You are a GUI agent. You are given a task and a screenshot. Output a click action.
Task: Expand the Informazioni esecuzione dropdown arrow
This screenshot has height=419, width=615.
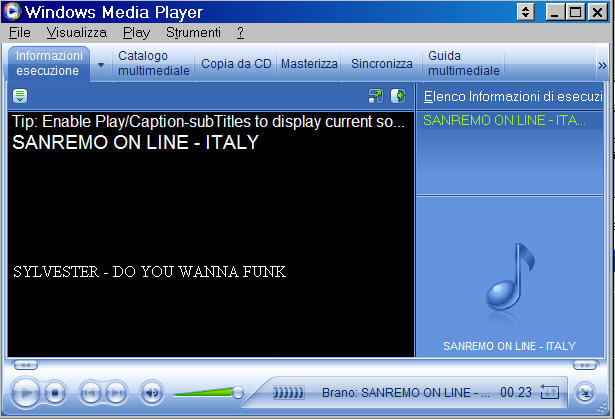click(101, 65)
